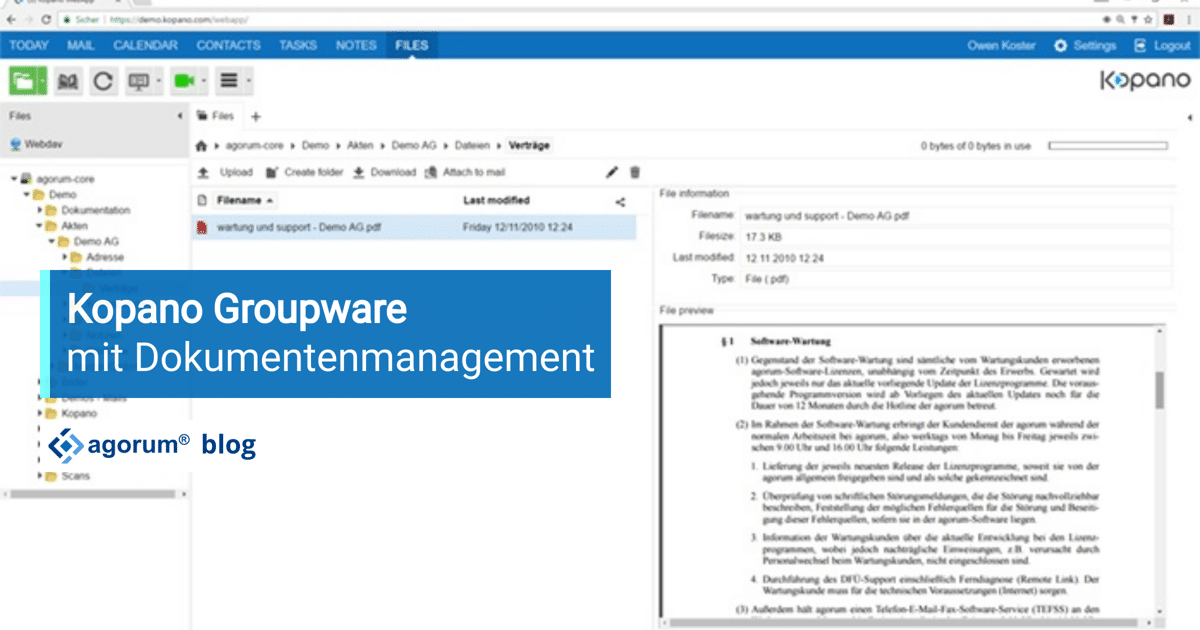Click the storage usage progress bar
This screenshot has width=1200, height=630.
(1110, 146)
